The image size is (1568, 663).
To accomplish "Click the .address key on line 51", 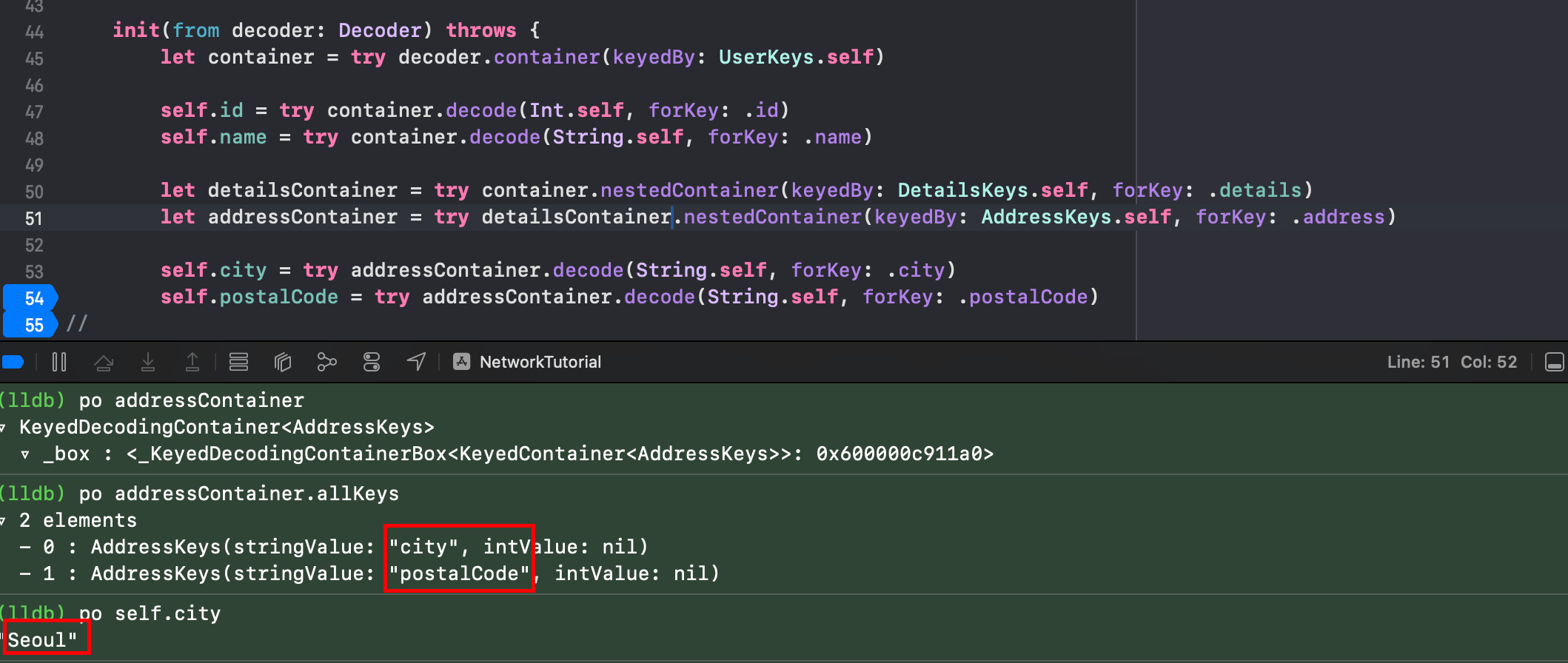I will (1339, 217).
